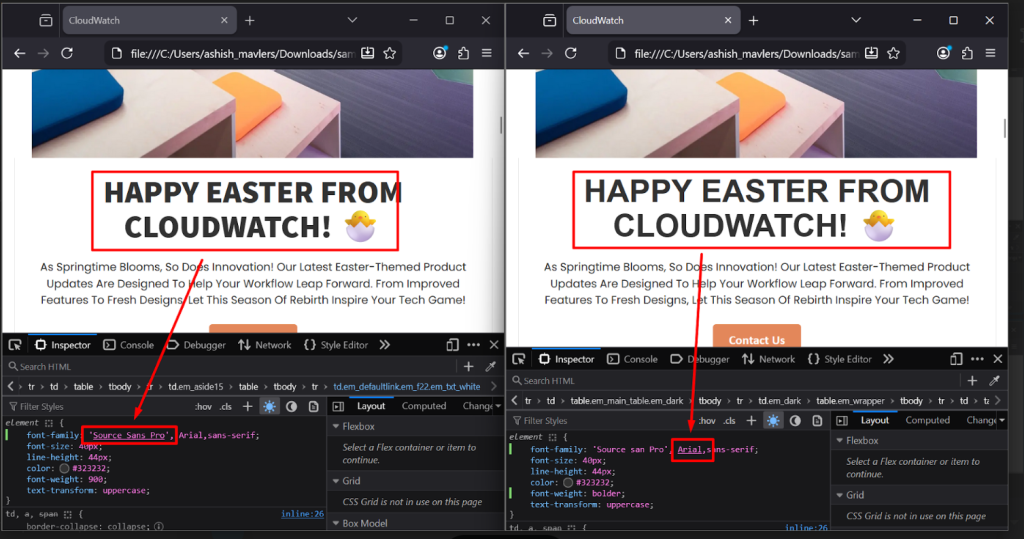Viewport: 1024px width, 539px height.
Task: Show more devtools tabs chevron in right window
Action: tap(888, 359)
